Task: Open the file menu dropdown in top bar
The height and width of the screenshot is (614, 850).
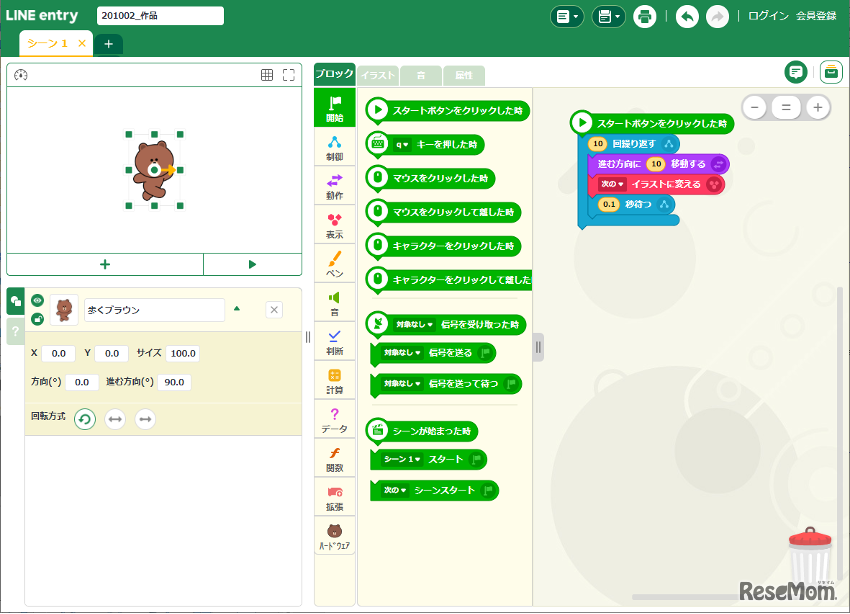Action: point(567,17)
